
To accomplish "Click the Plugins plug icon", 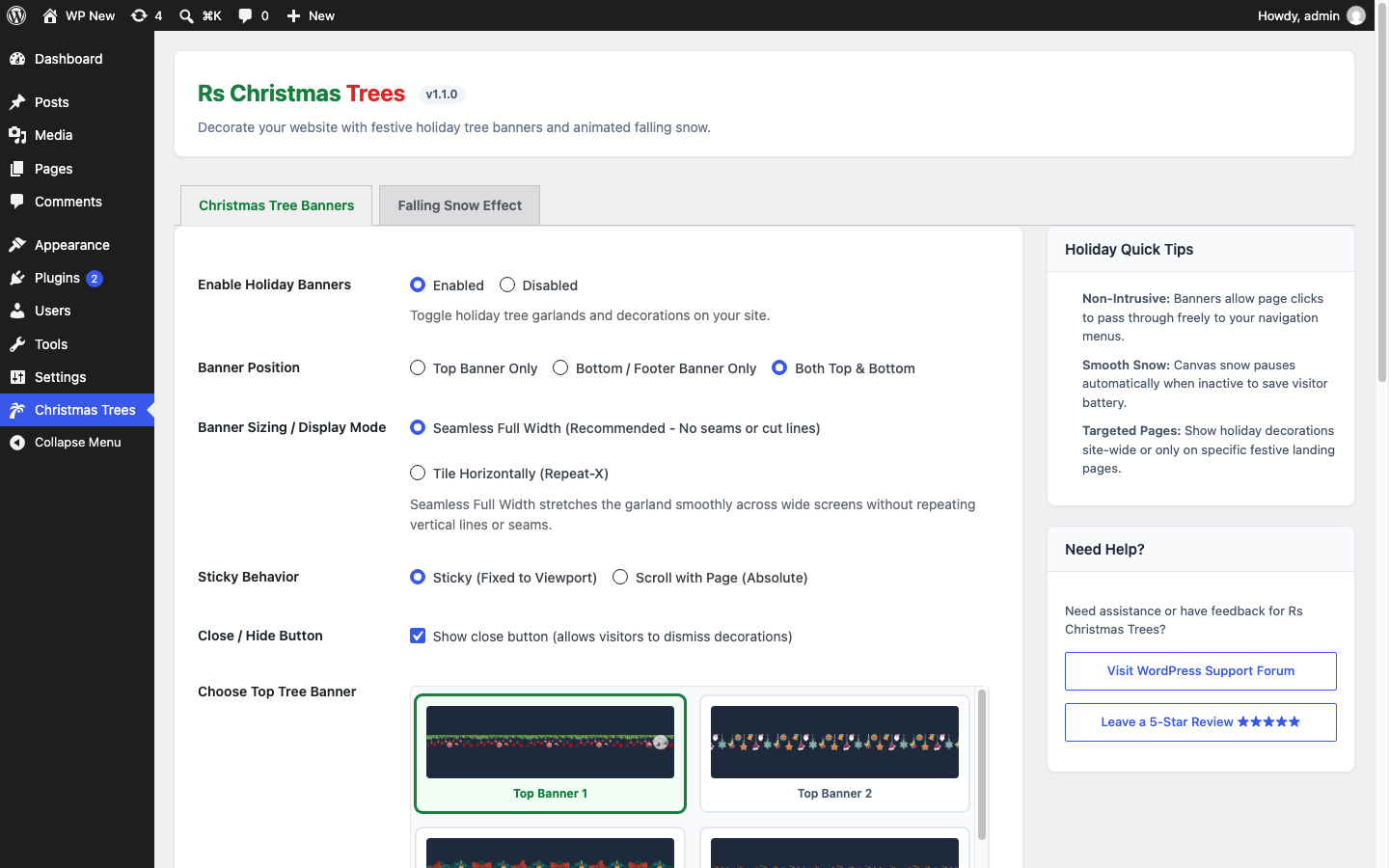I will pos(17,278).
